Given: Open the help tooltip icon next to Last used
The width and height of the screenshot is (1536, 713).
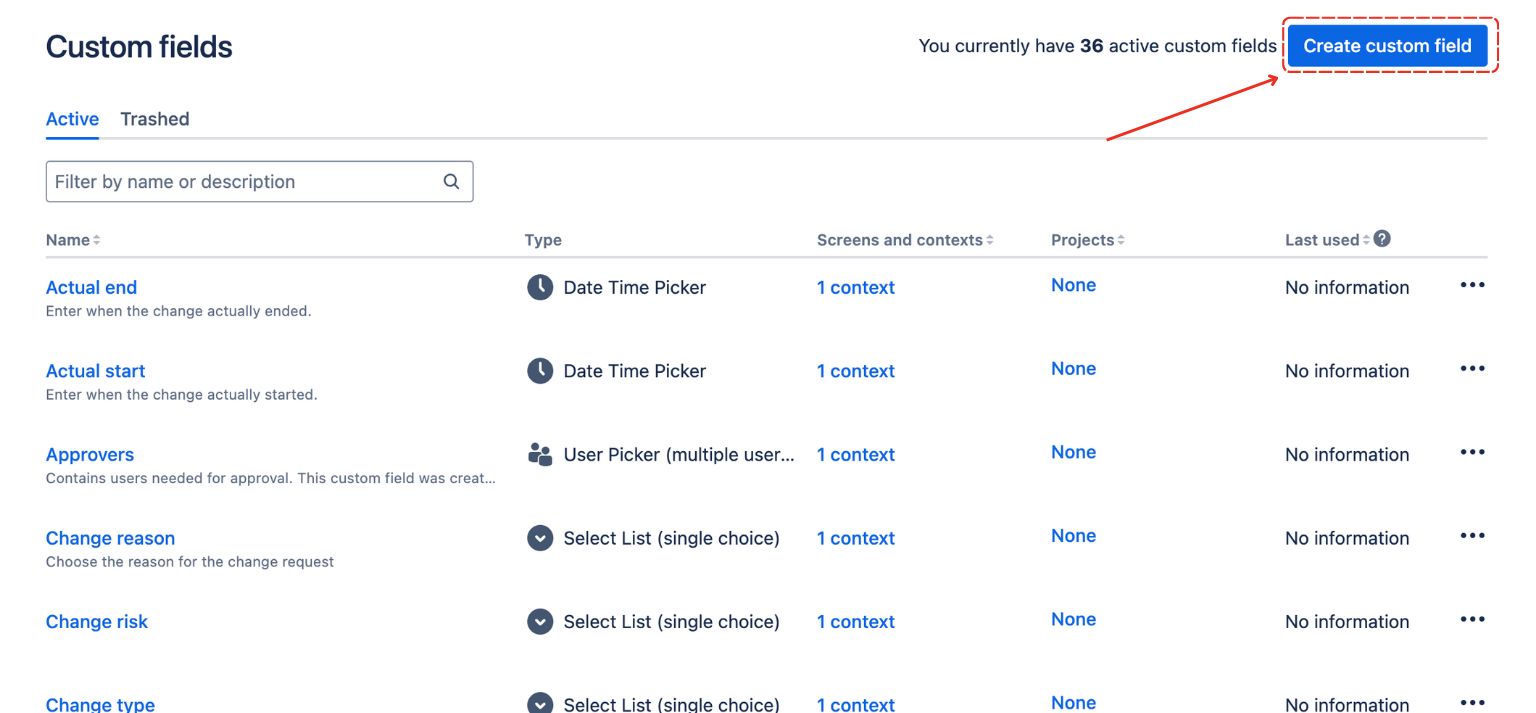Looking at the screenshot, I should (1382, 238).
